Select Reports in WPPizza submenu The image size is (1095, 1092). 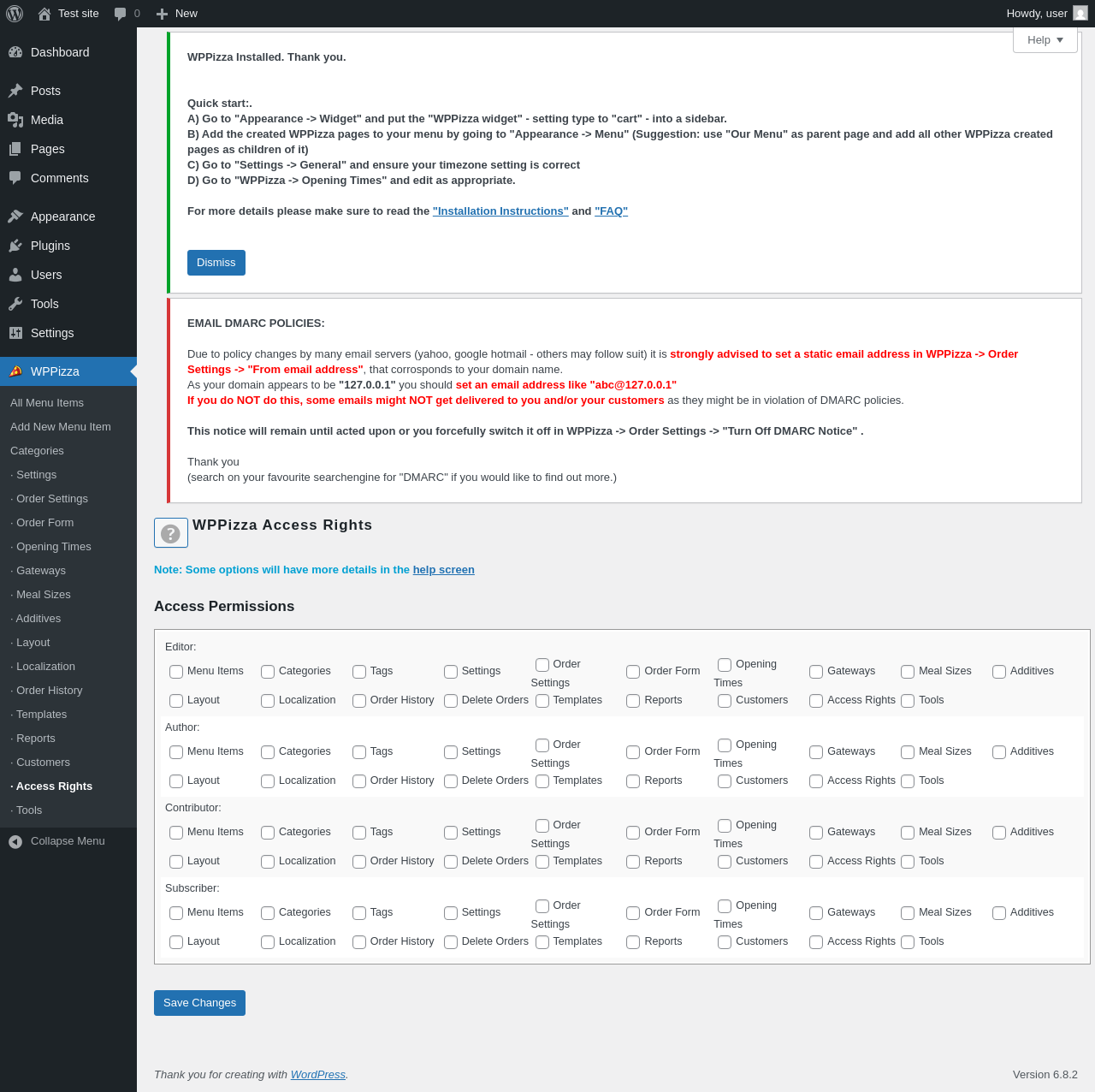(33, 739)
